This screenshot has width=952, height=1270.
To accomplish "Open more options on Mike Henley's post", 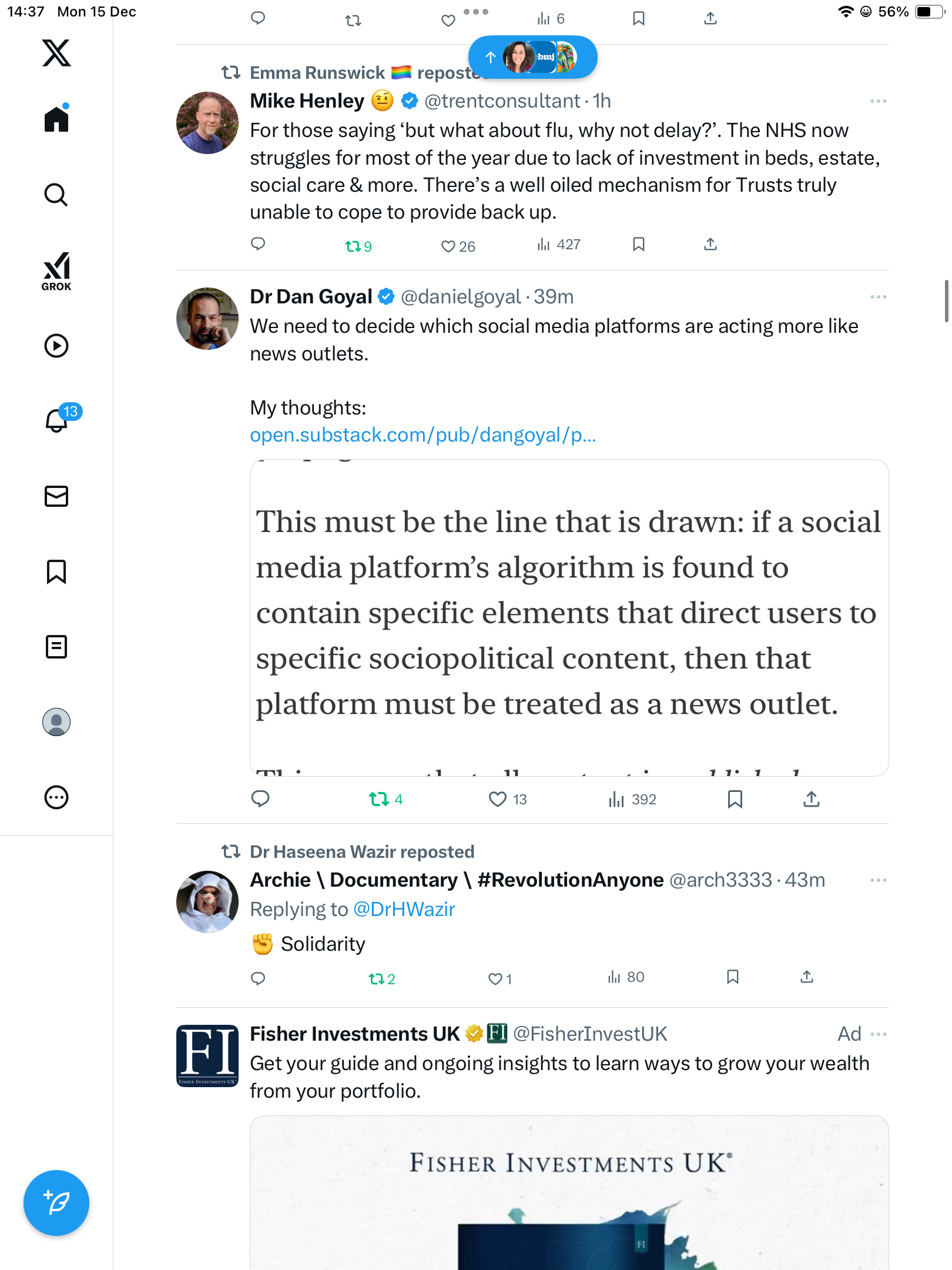I will 878,101.
